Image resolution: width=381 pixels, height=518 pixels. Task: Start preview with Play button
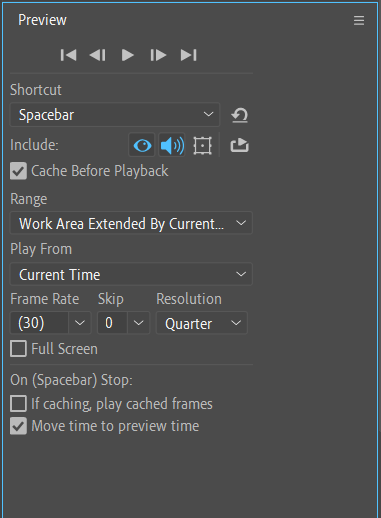click(x=127, y=55)
